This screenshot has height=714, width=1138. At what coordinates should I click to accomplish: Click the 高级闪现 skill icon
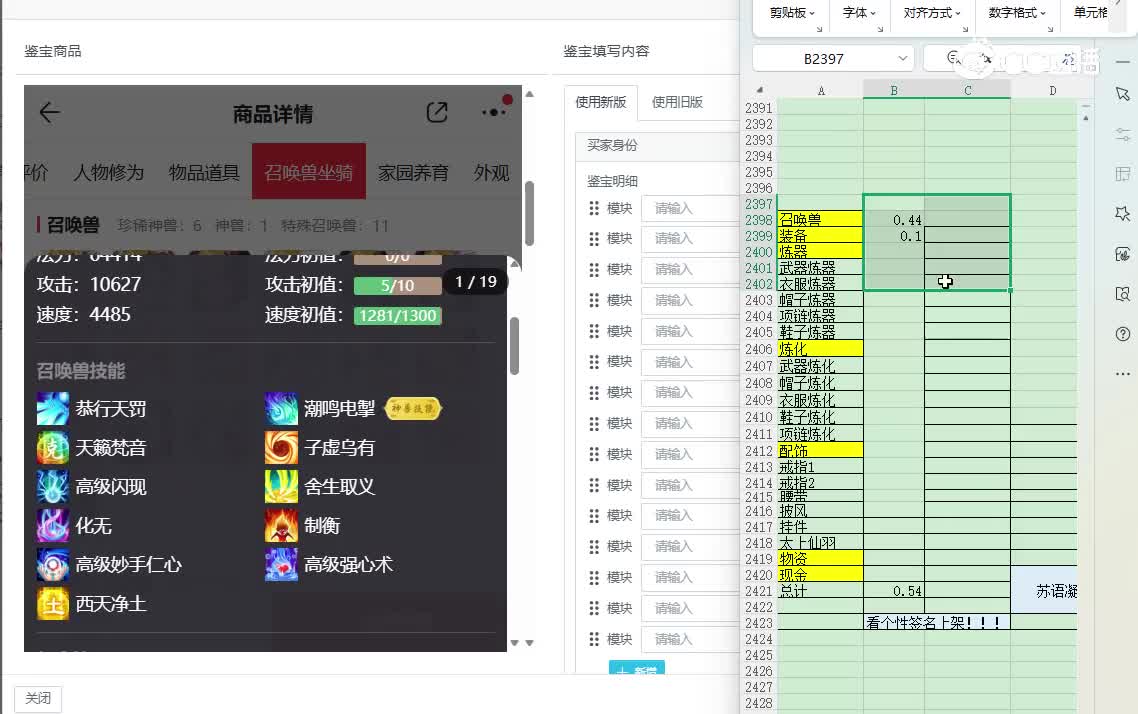click(x=53, y=486)
